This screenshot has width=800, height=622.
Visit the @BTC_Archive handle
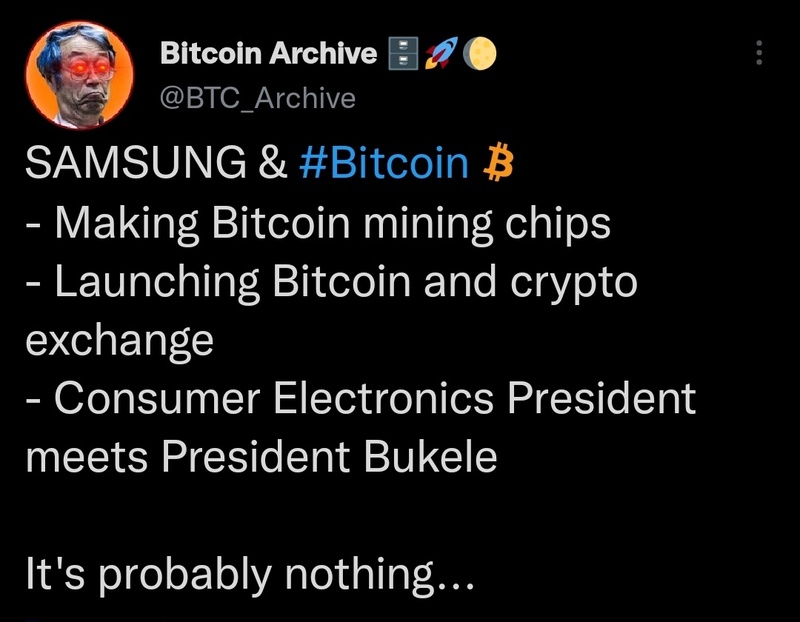point(257,97)
